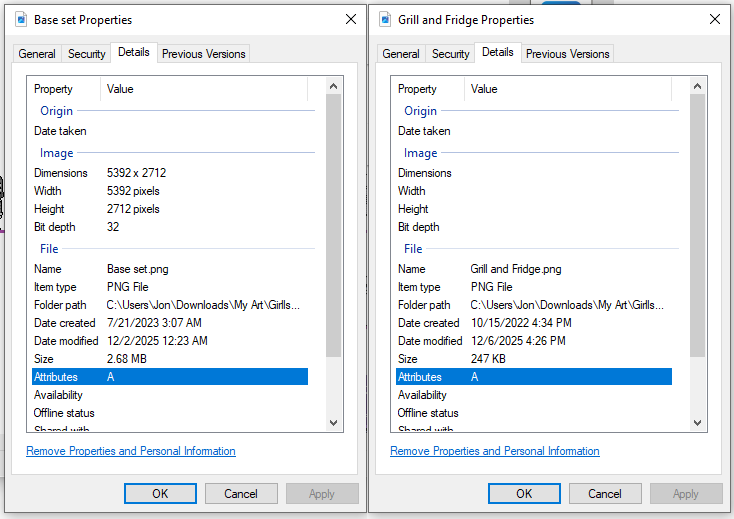
Task: Collapse Image group in Base set dialog
Action: pos(57,153)
